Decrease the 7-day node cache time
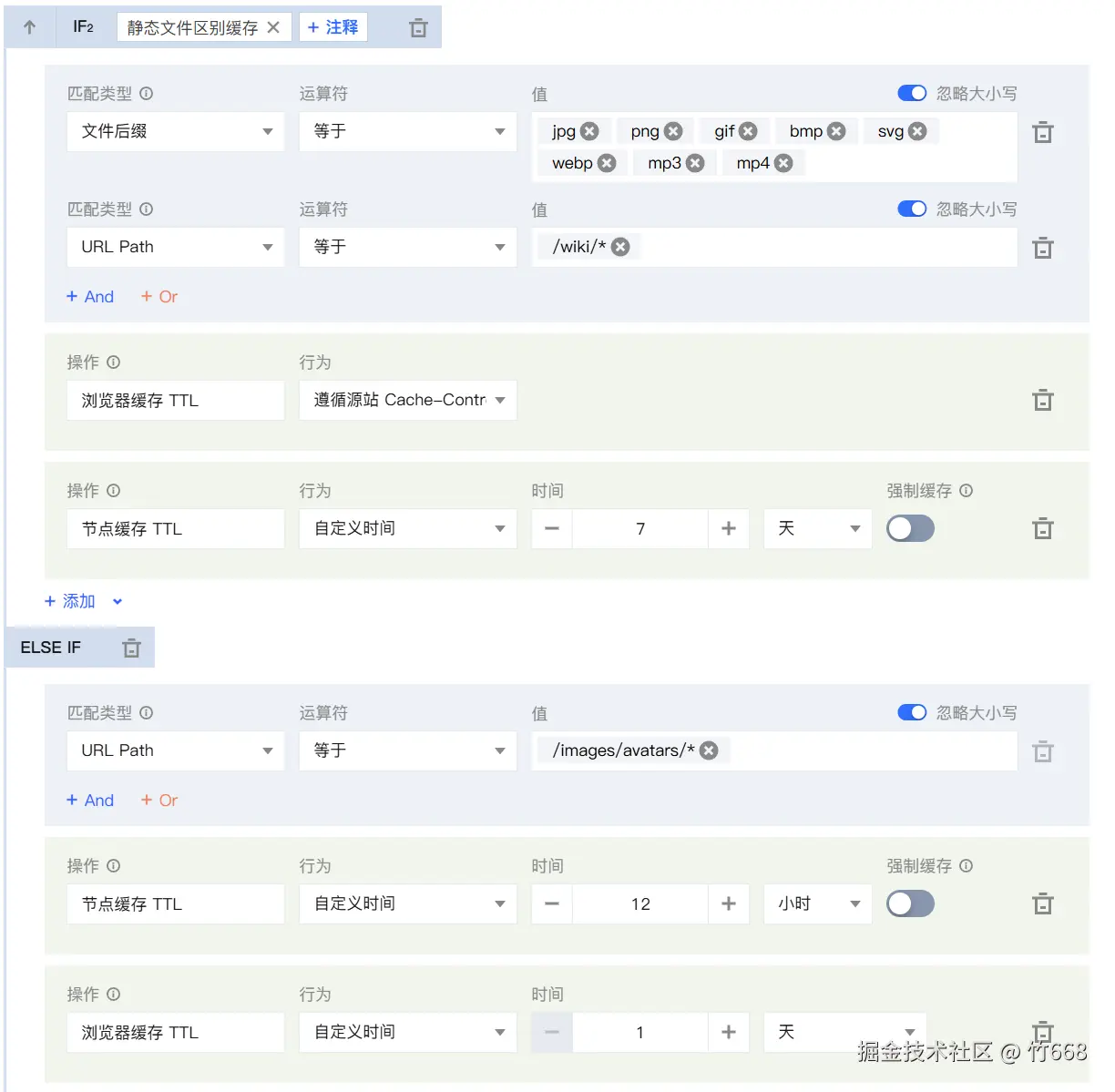 552,528
